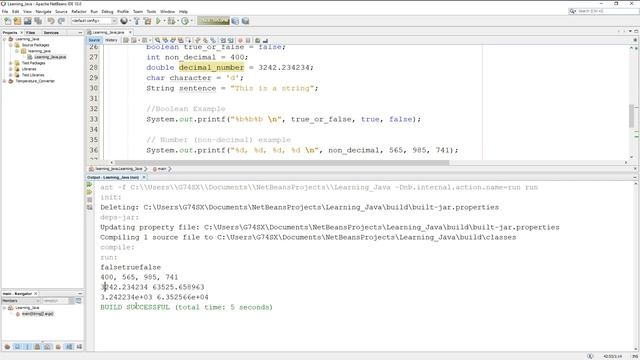Click the Uncomment code icon in editor toolbar
This screenshot has width=640, height=360.
coord(265,40)
